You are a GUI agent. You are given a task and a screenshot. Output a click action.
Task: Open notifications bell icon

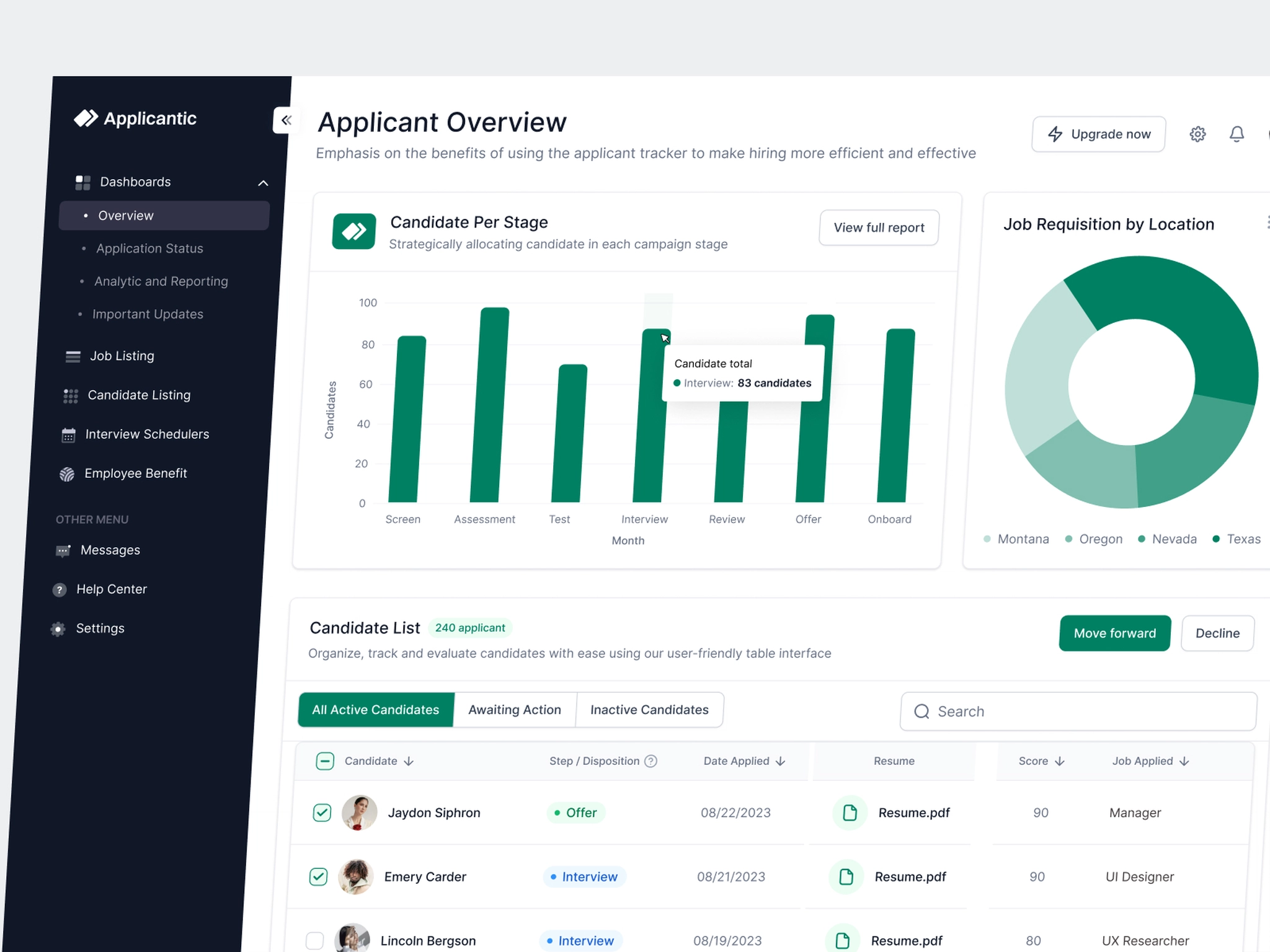tap(1237, 134)
